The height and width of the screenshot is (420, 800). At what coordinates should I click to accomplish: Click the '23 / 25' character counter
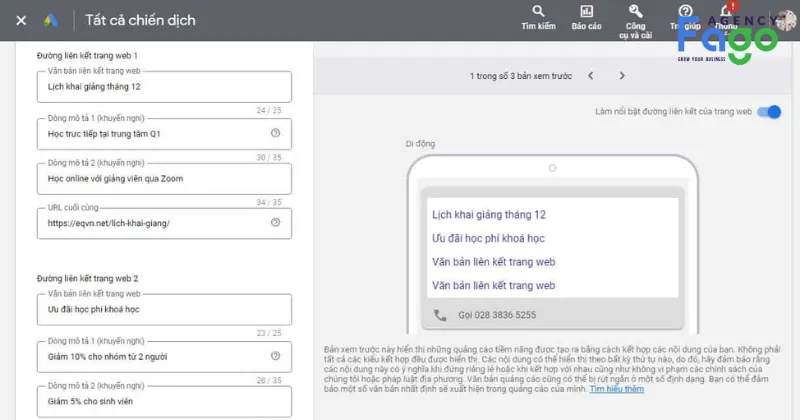pos(269,333)
